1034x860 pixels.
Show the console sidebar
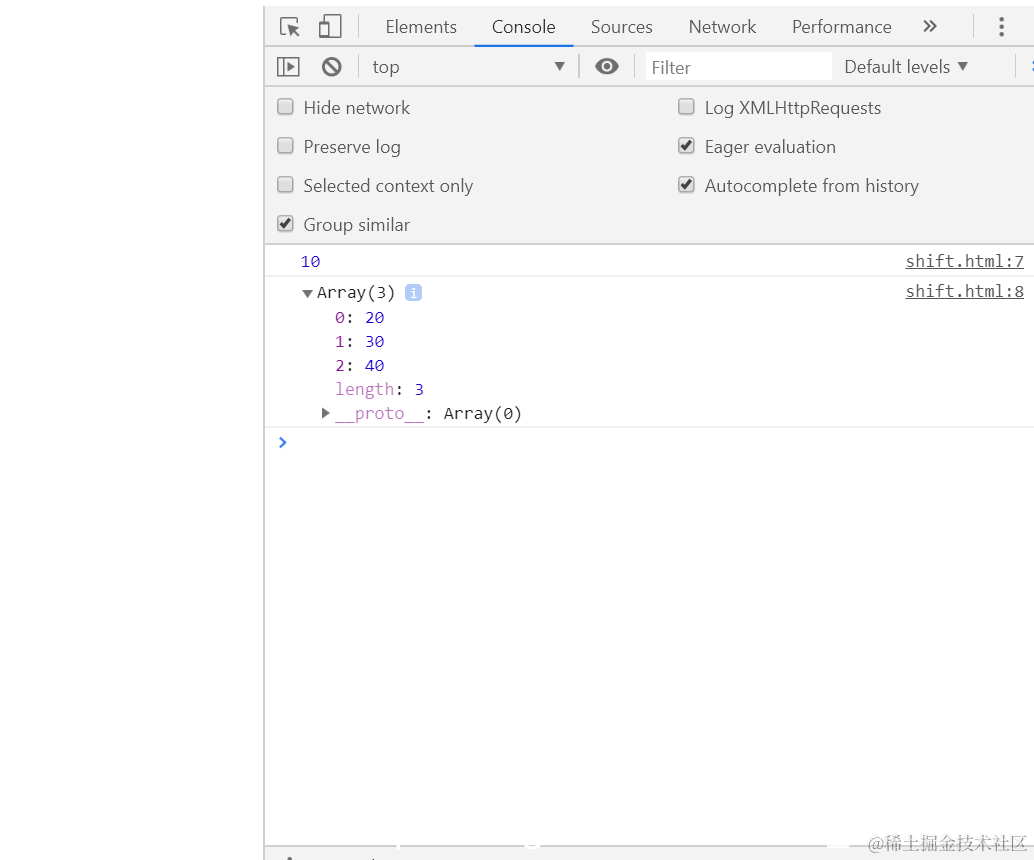288,67
